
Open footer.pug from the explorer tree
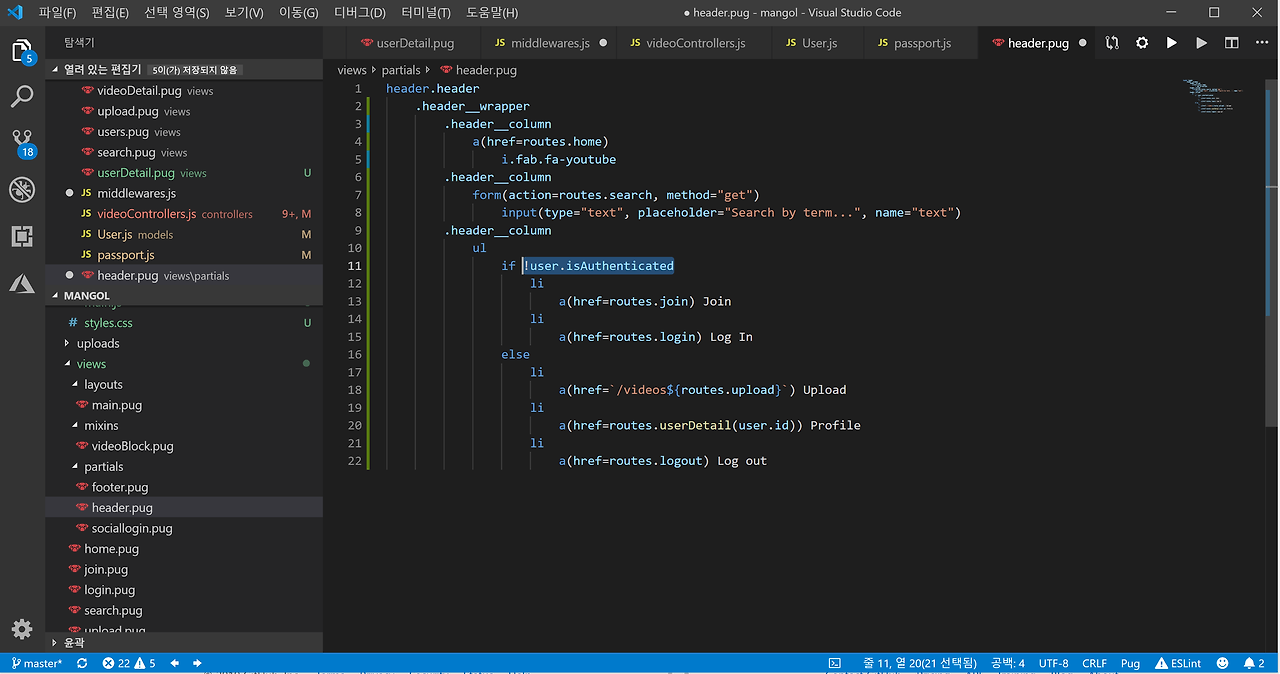coord(120,487)
